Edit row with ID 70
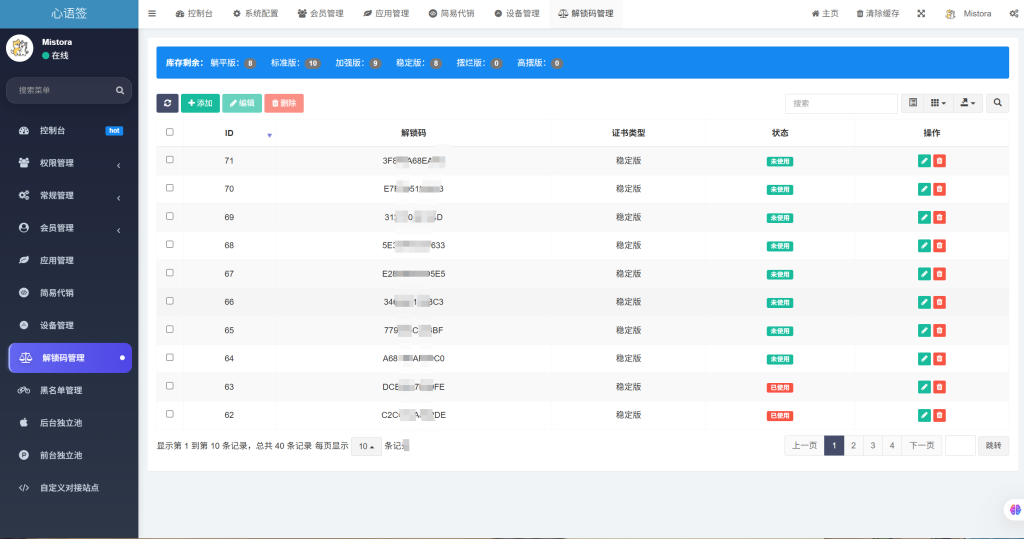 tap(924, 189)
